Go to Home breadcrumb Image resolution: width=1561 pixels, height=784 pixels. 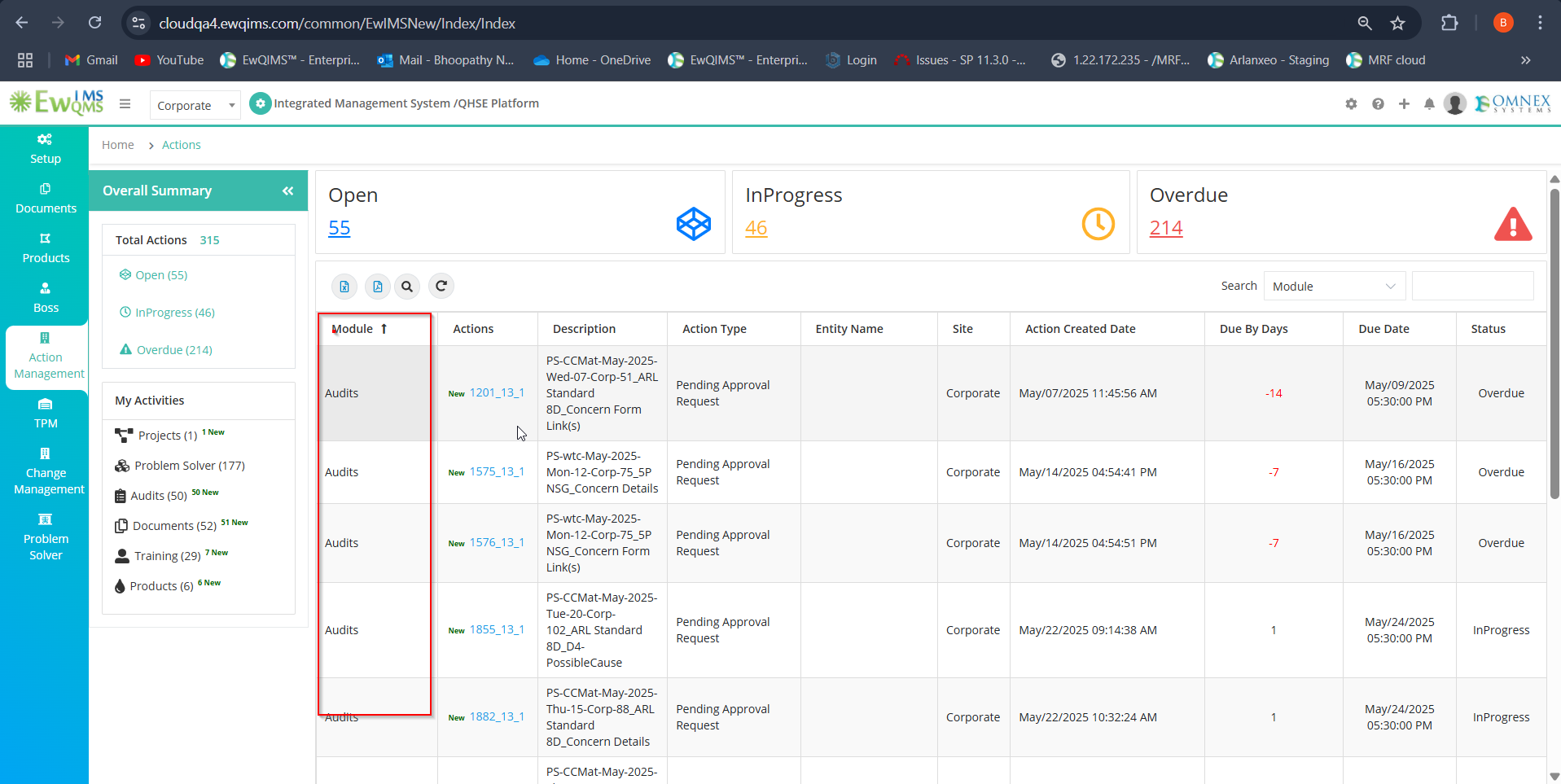(117, 145)
